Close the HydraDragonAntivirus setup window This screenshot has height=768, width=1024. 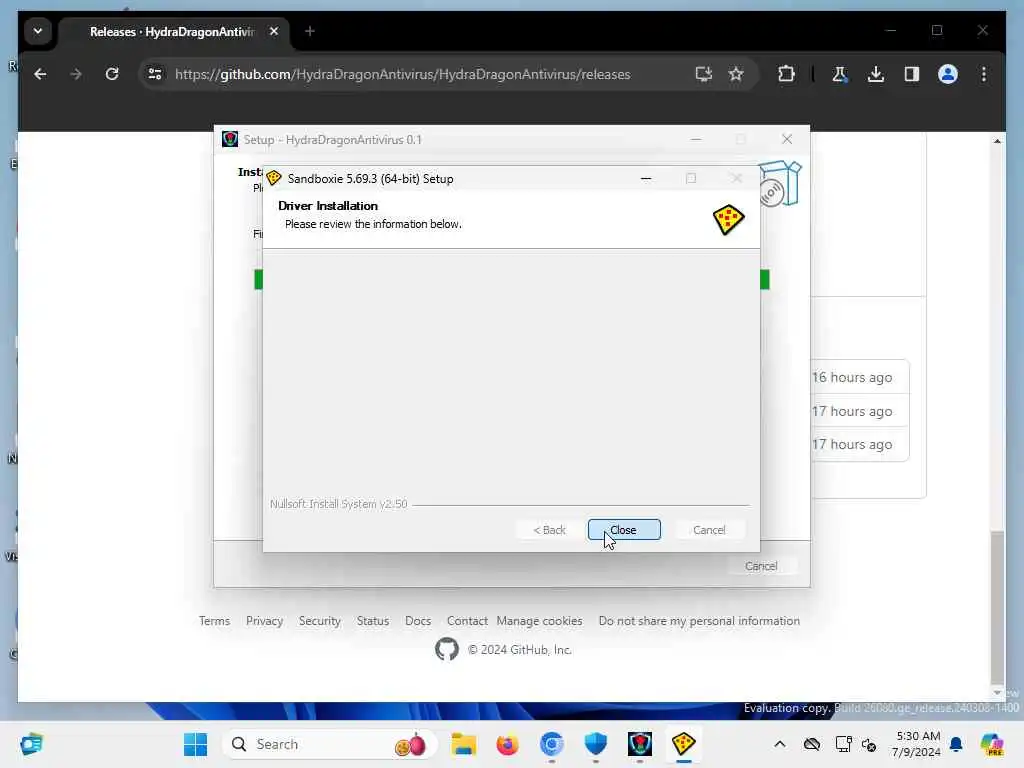click(787, 139)
